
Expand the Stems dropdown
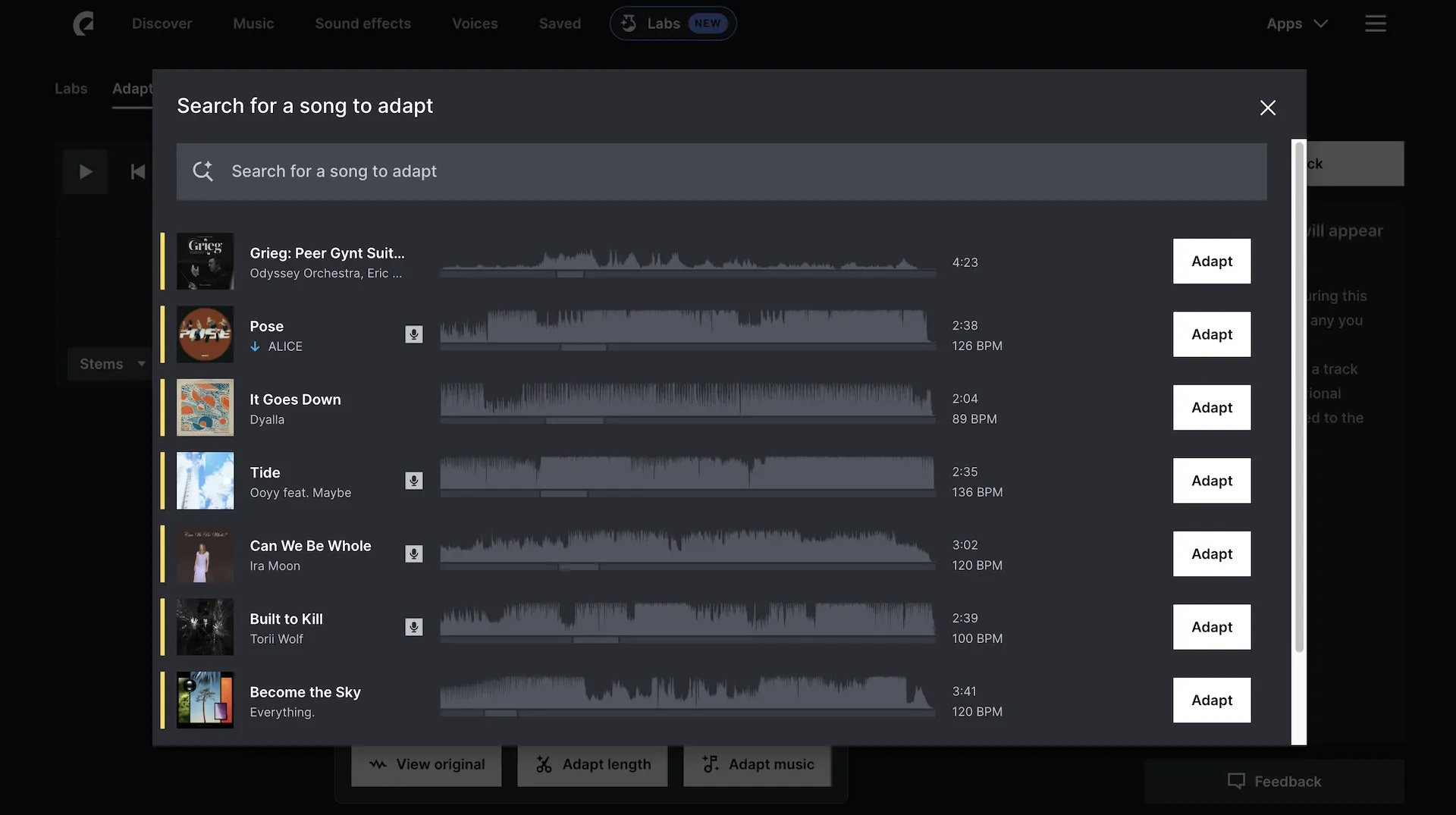tap(111, 363)
